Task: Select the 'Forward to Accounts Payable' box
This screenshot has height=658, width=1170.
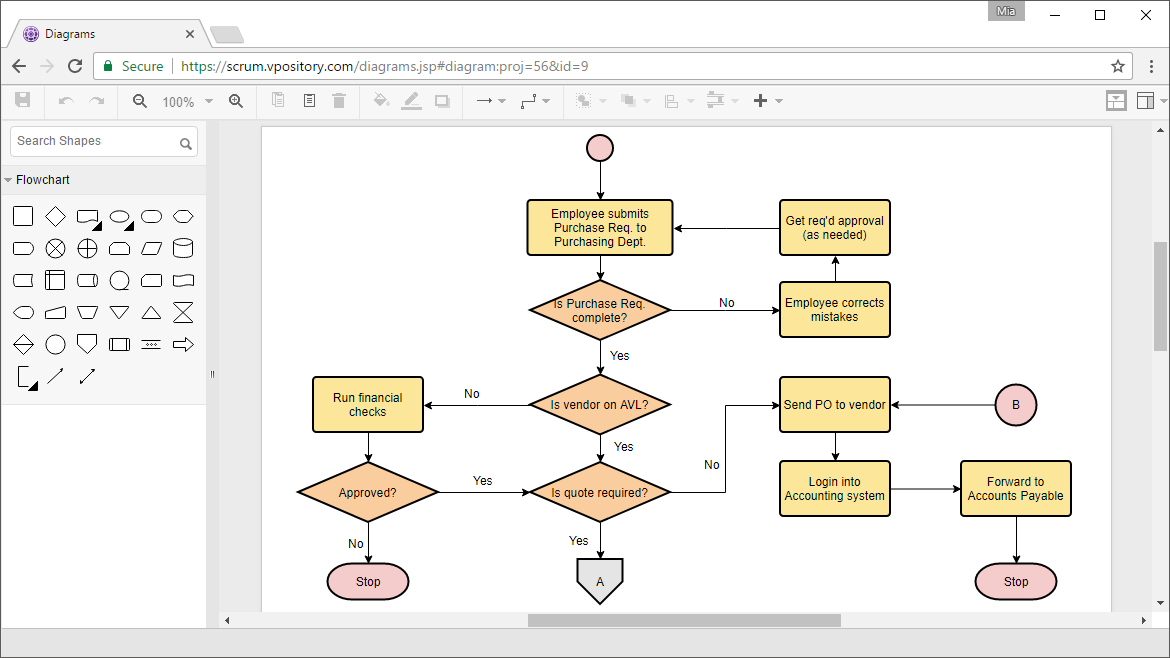Action: coord(1016,489)
